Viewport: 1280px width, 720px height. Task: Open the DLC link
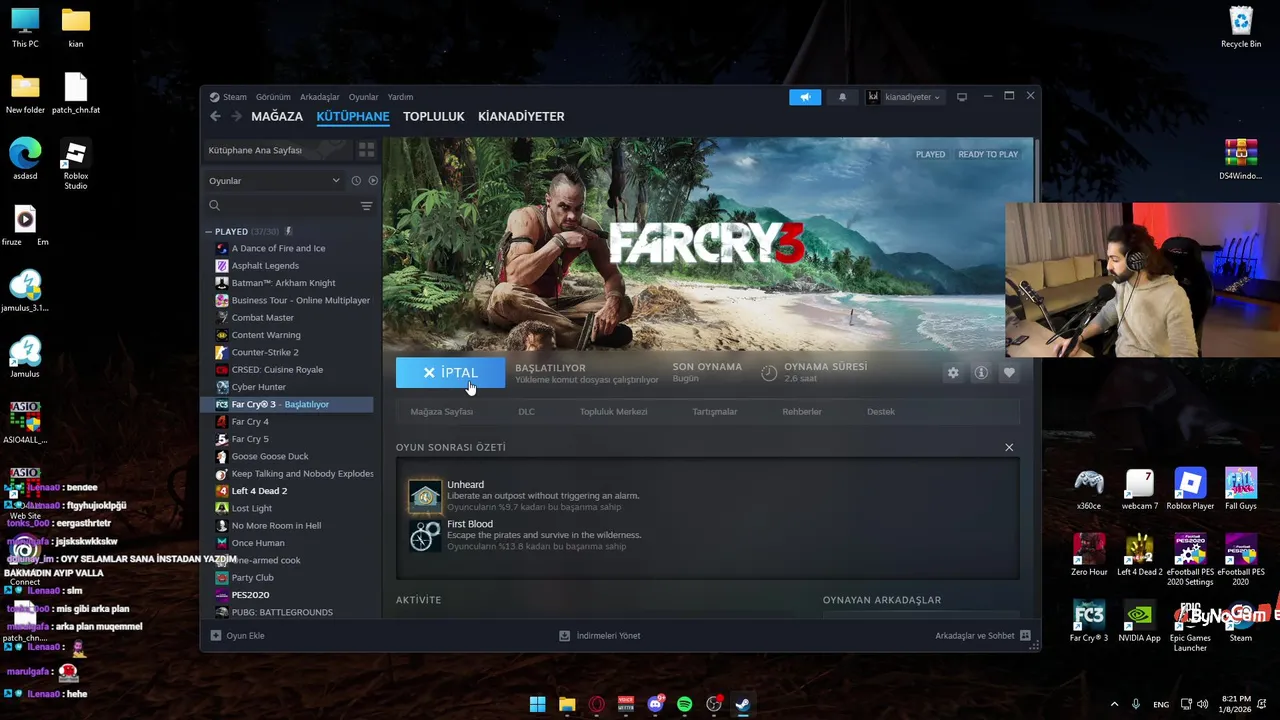coord(526,412)
